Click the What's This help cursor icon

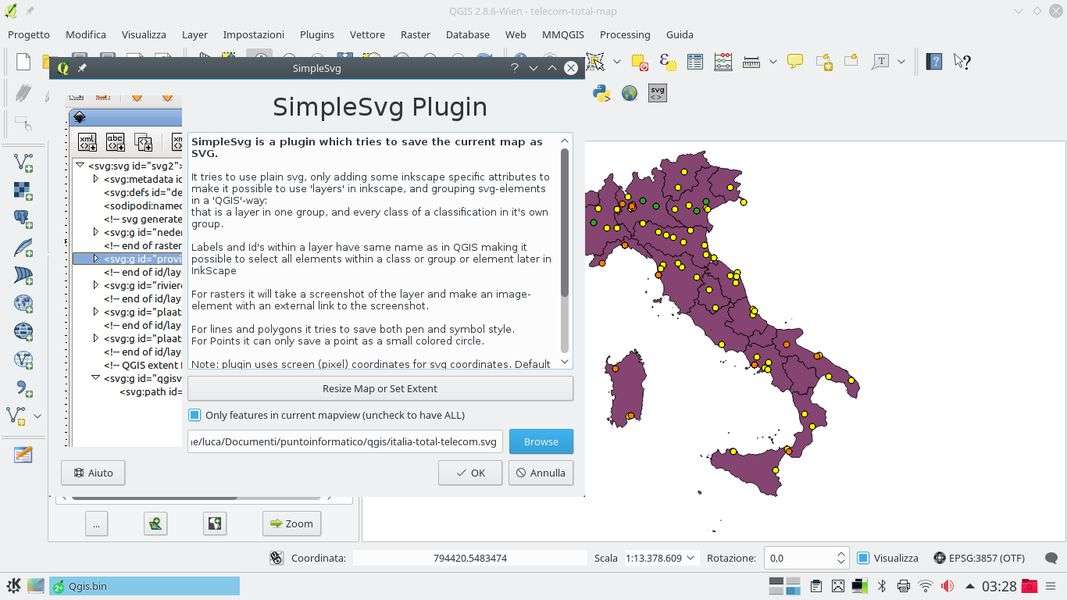tap(962, 62)
